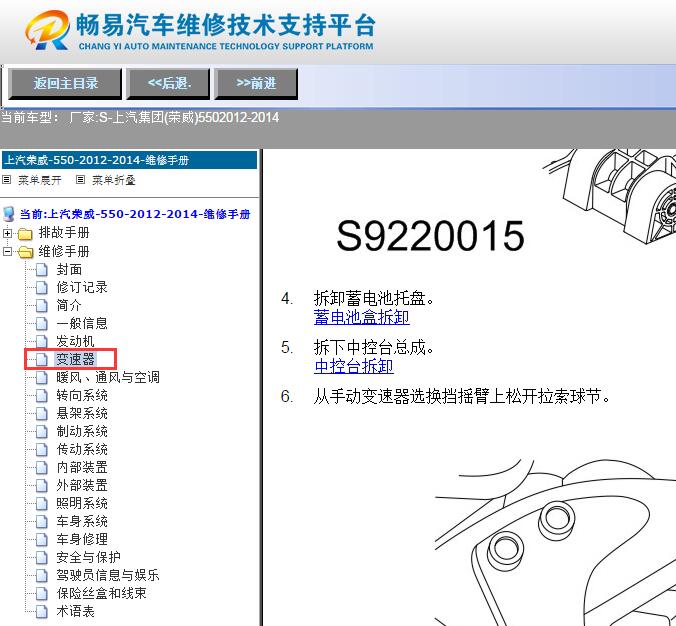Click the page icon next to 变速器
676x626 pixels.
[x=41, y=360]
